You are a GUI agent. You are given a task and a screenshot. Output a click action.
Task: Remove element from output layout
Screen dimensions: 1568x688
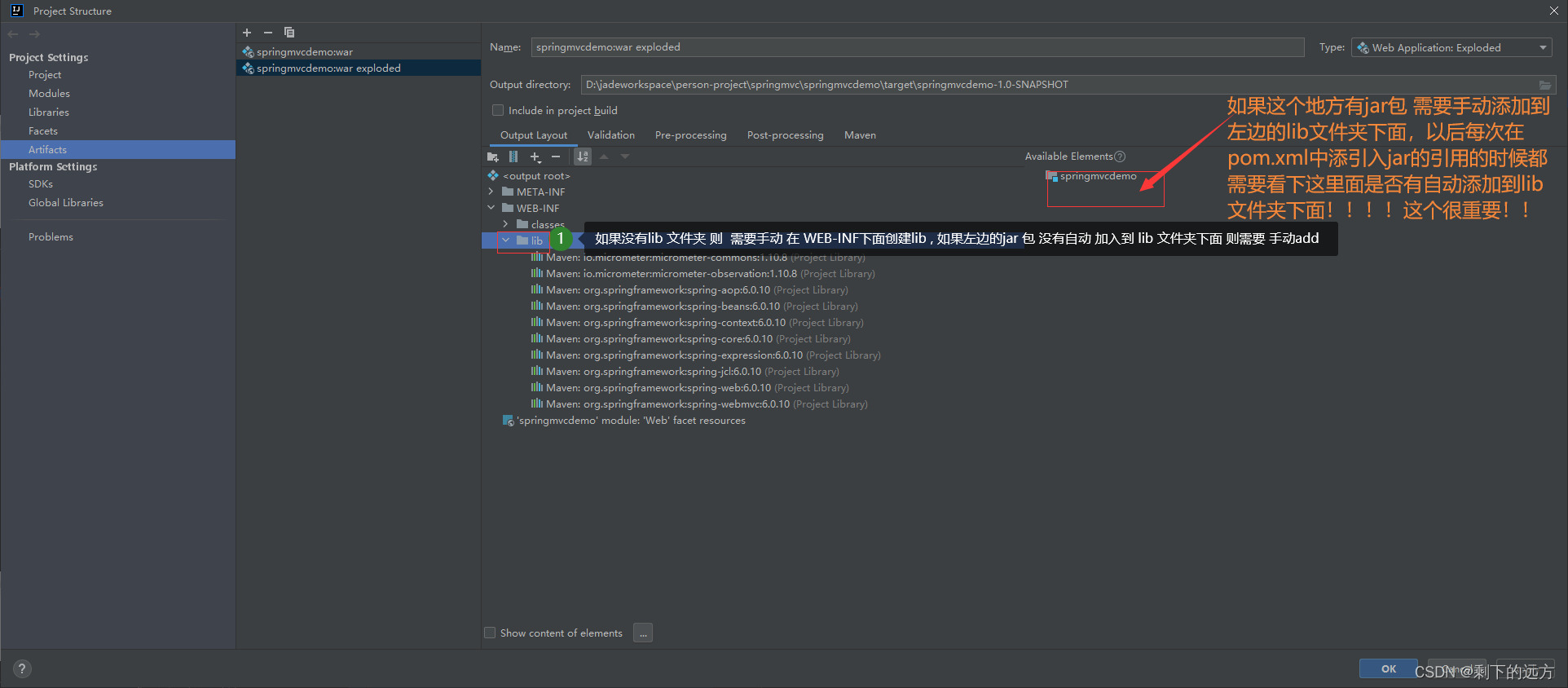click(x=556, y=157)
